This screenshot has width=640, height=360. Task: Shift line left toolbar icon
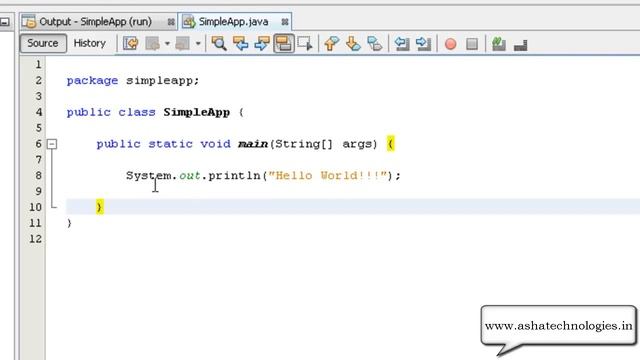[402, 43]
